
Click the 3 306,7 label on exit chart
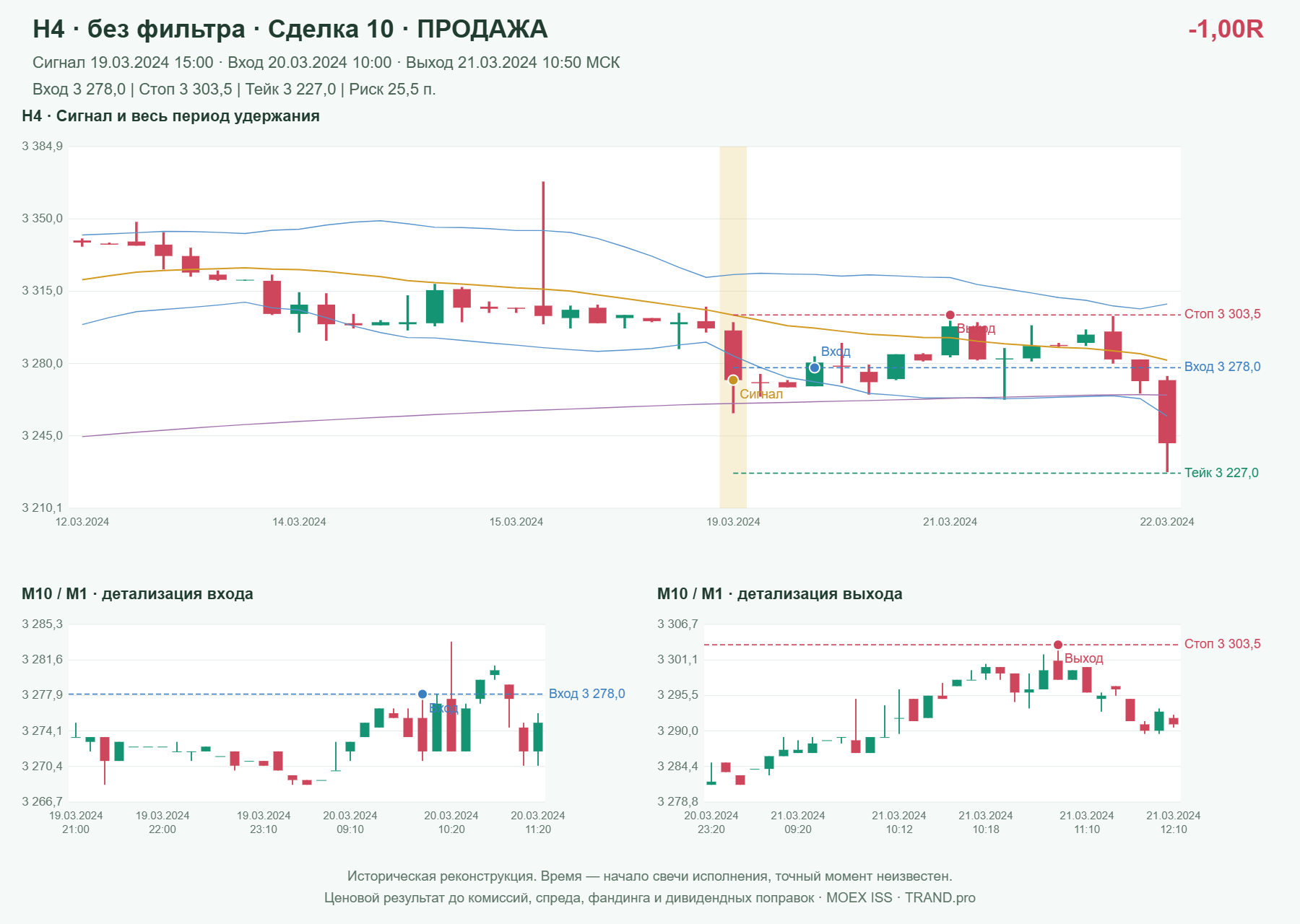pyautogui.click(x=677, y=624)
